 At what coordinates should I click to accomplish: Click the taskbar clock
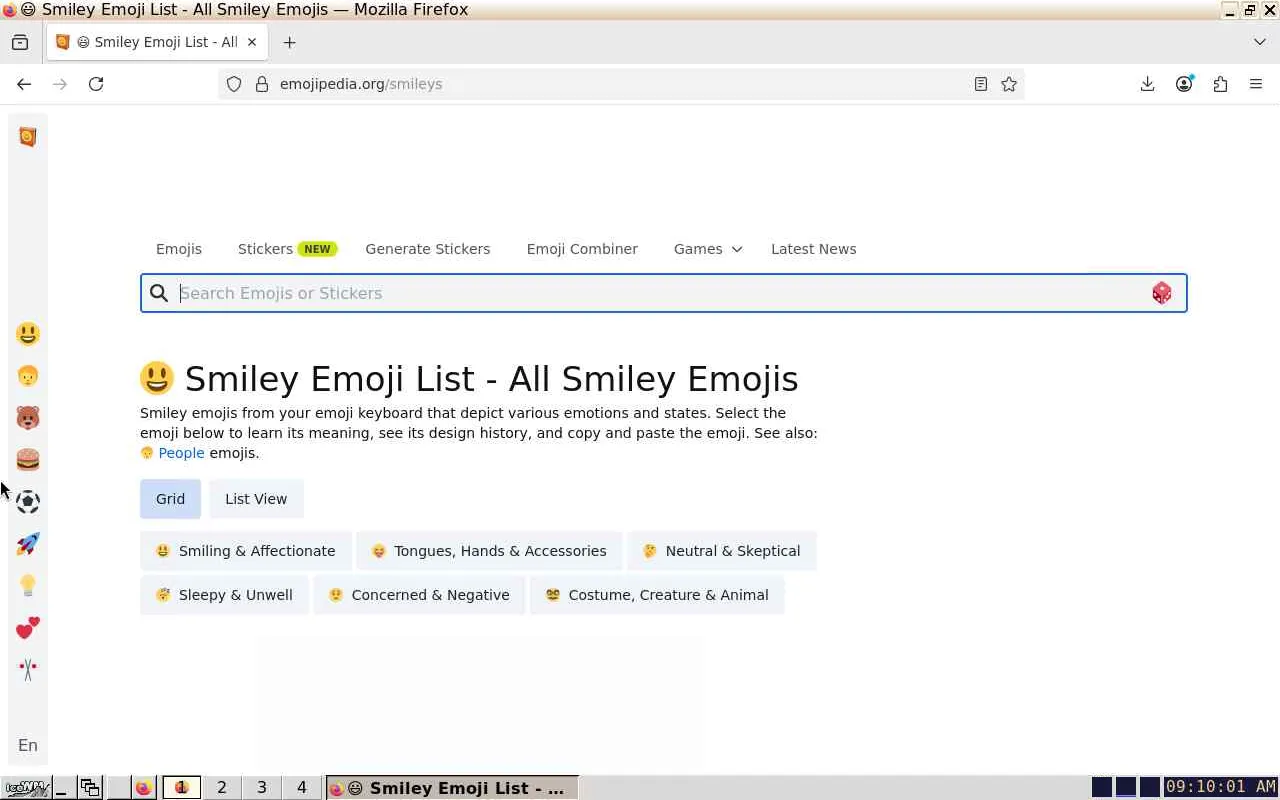1221,788
